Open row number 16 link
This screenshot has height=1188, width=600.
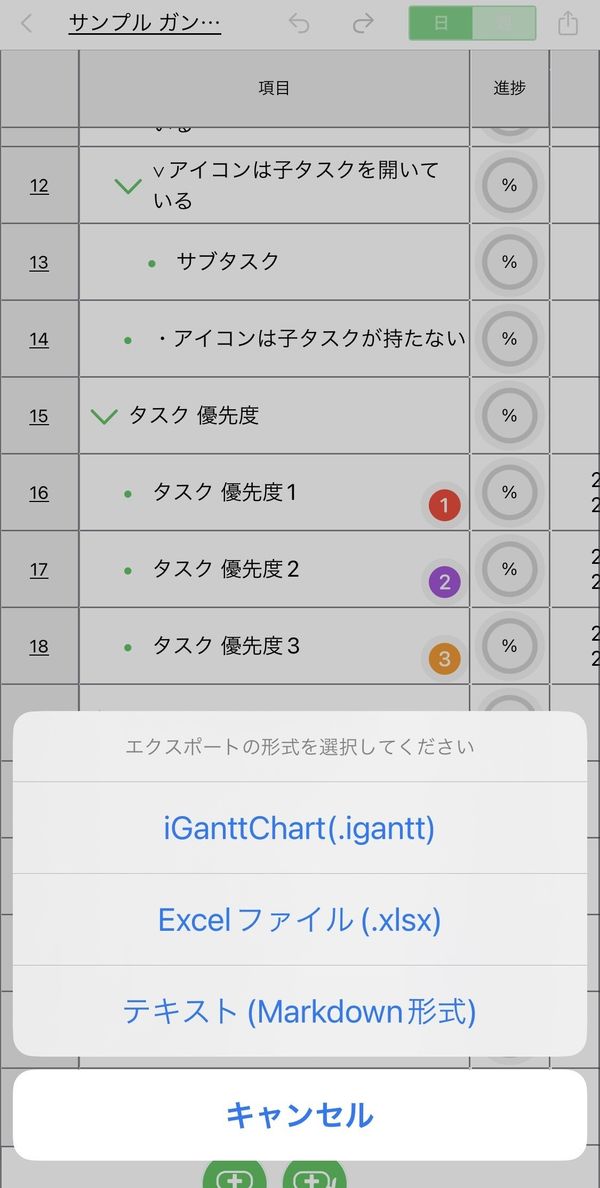[39, 493]
